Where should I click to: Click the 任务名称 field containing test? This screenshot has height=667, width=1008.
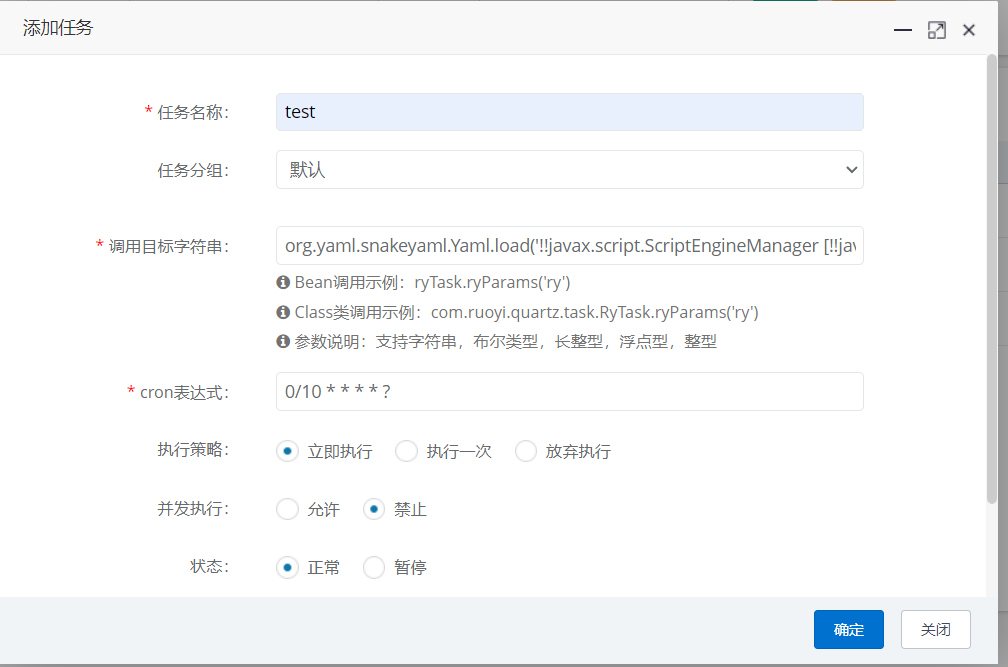(569, 112)
